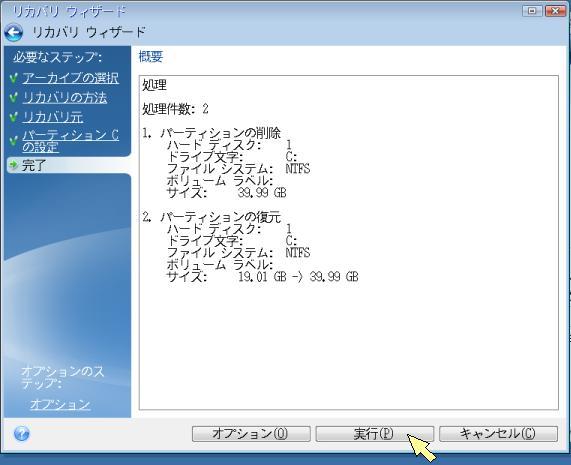This screenshot has height=465, width=571.
Task: Click the オプション(O) button
Action: tap(251, 434)
